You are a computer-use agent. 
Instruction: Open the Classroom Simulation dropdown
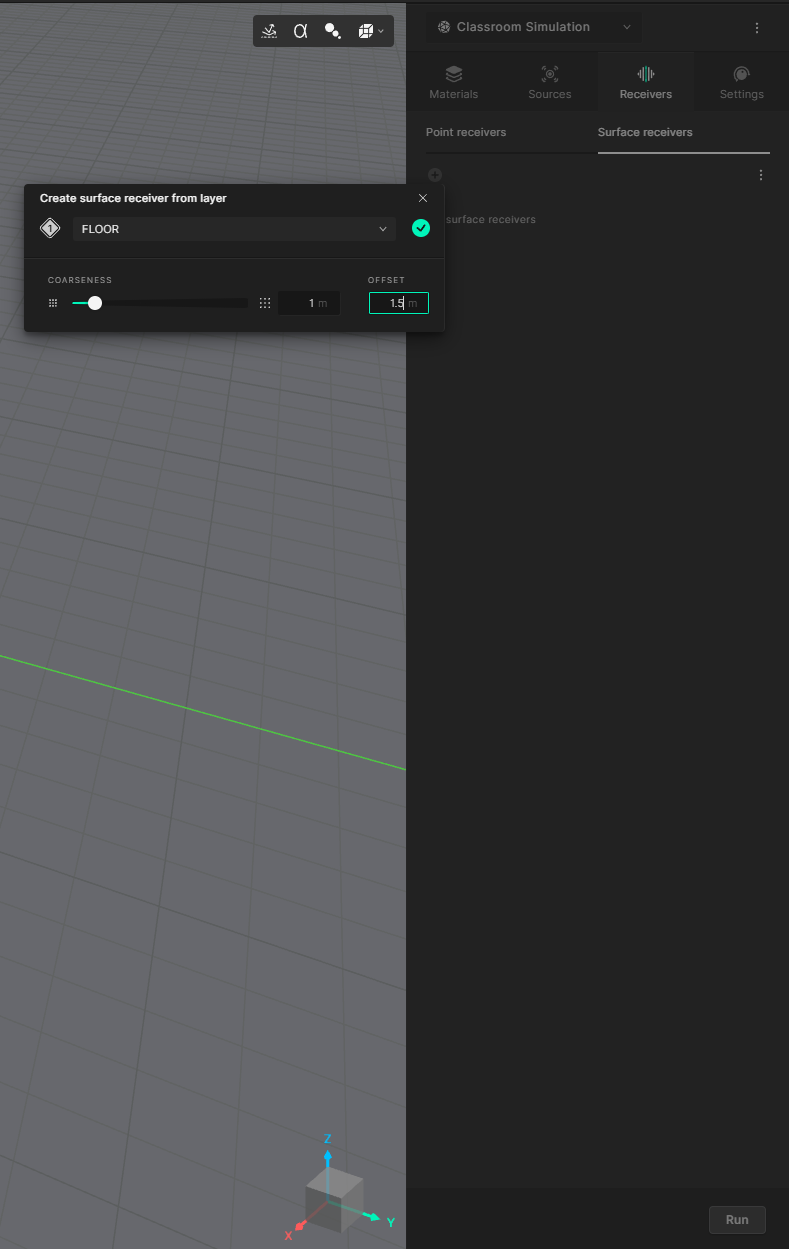534,27
